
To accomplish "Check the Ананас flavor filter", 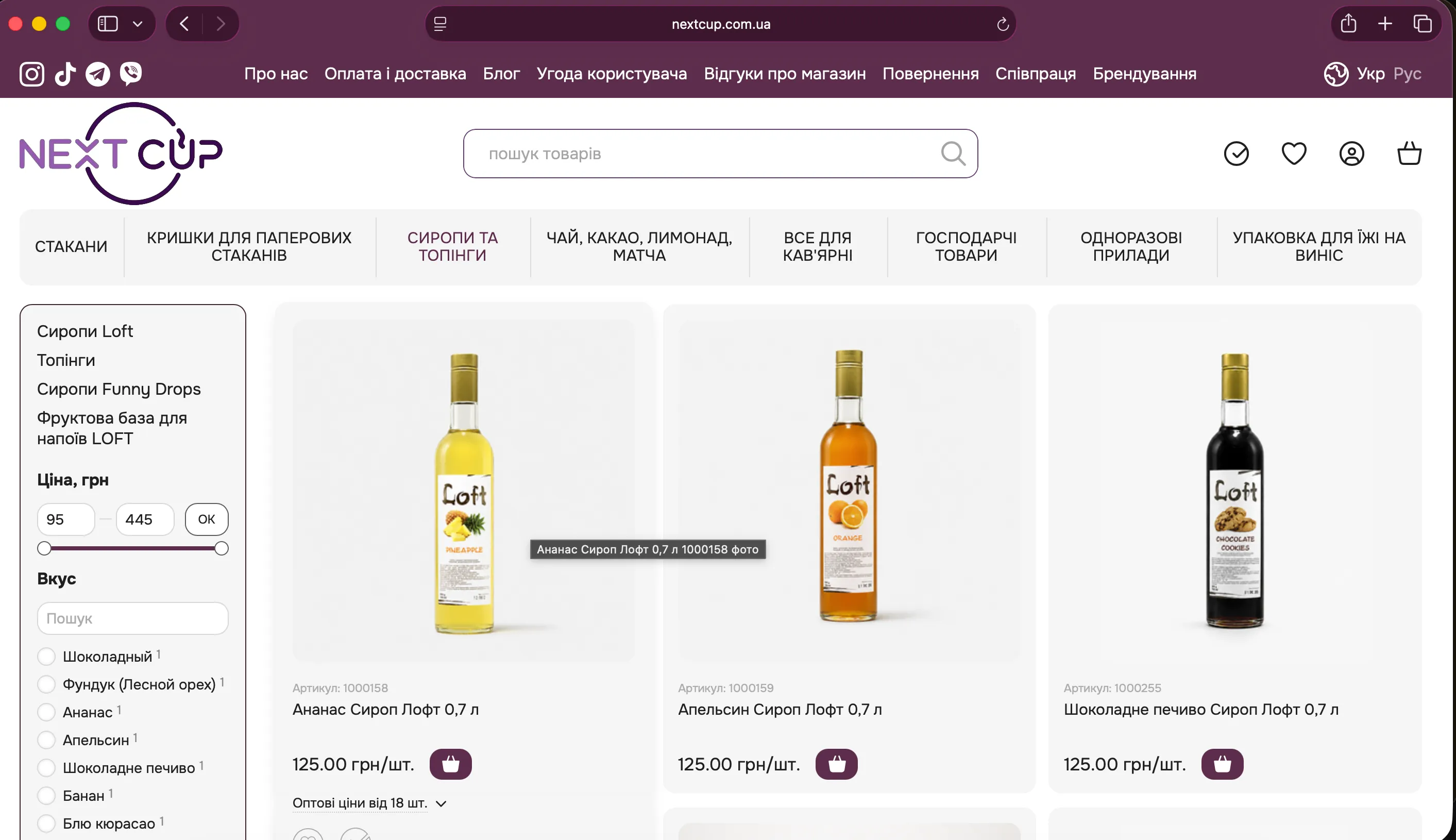I will click(x=46, y=712).
